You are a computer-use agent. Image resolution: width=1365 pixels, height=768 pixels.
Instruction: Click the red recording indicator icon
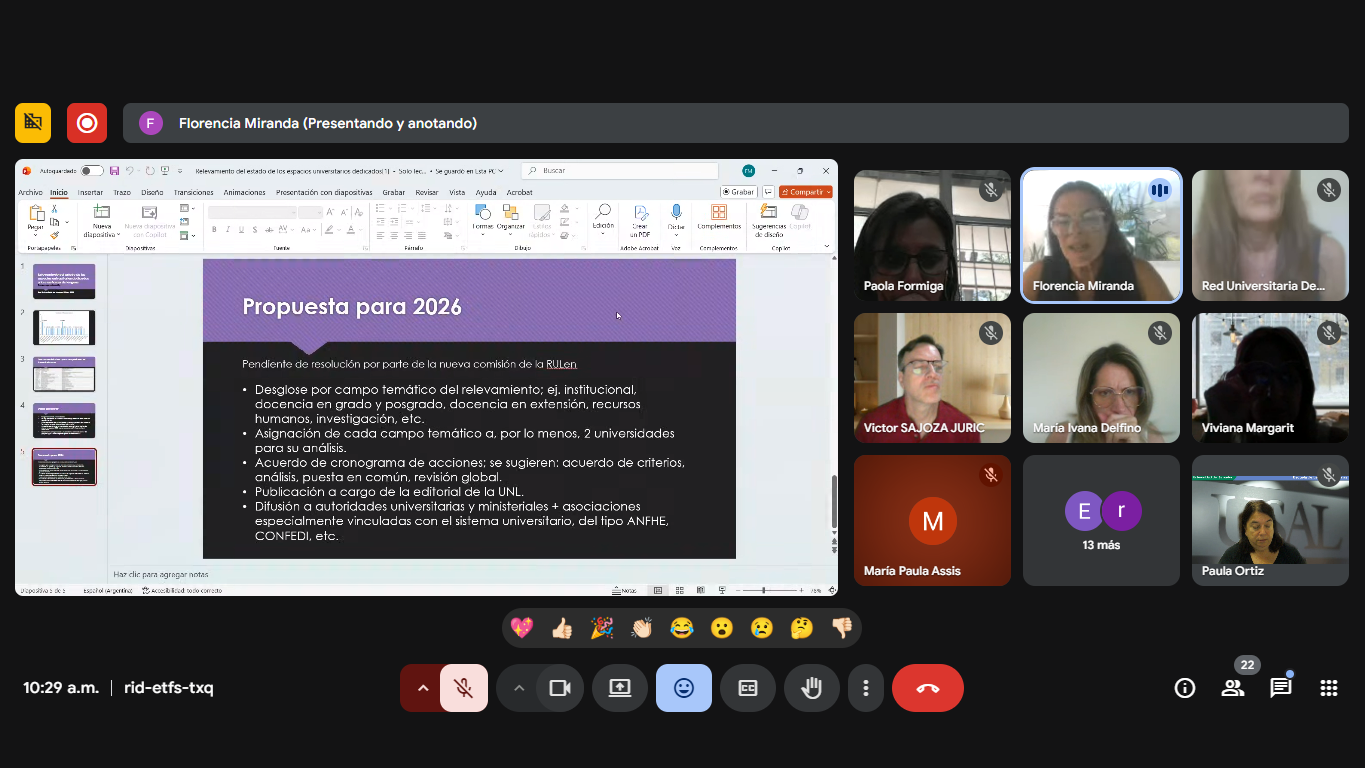pyautogui.click(x=87, y=123)
